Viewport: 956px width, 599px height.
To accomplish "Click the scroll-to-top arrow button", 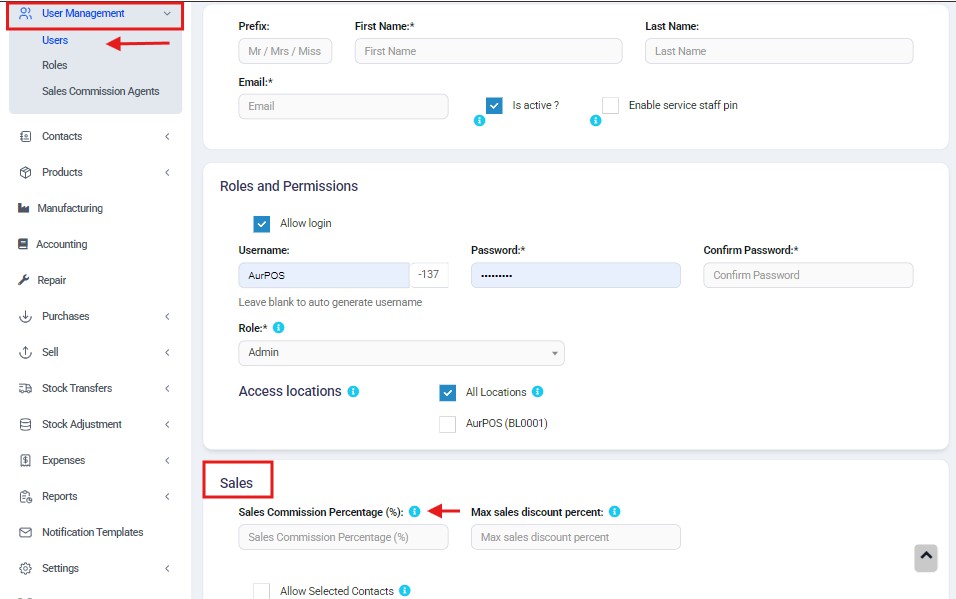I will coord(926,558).
